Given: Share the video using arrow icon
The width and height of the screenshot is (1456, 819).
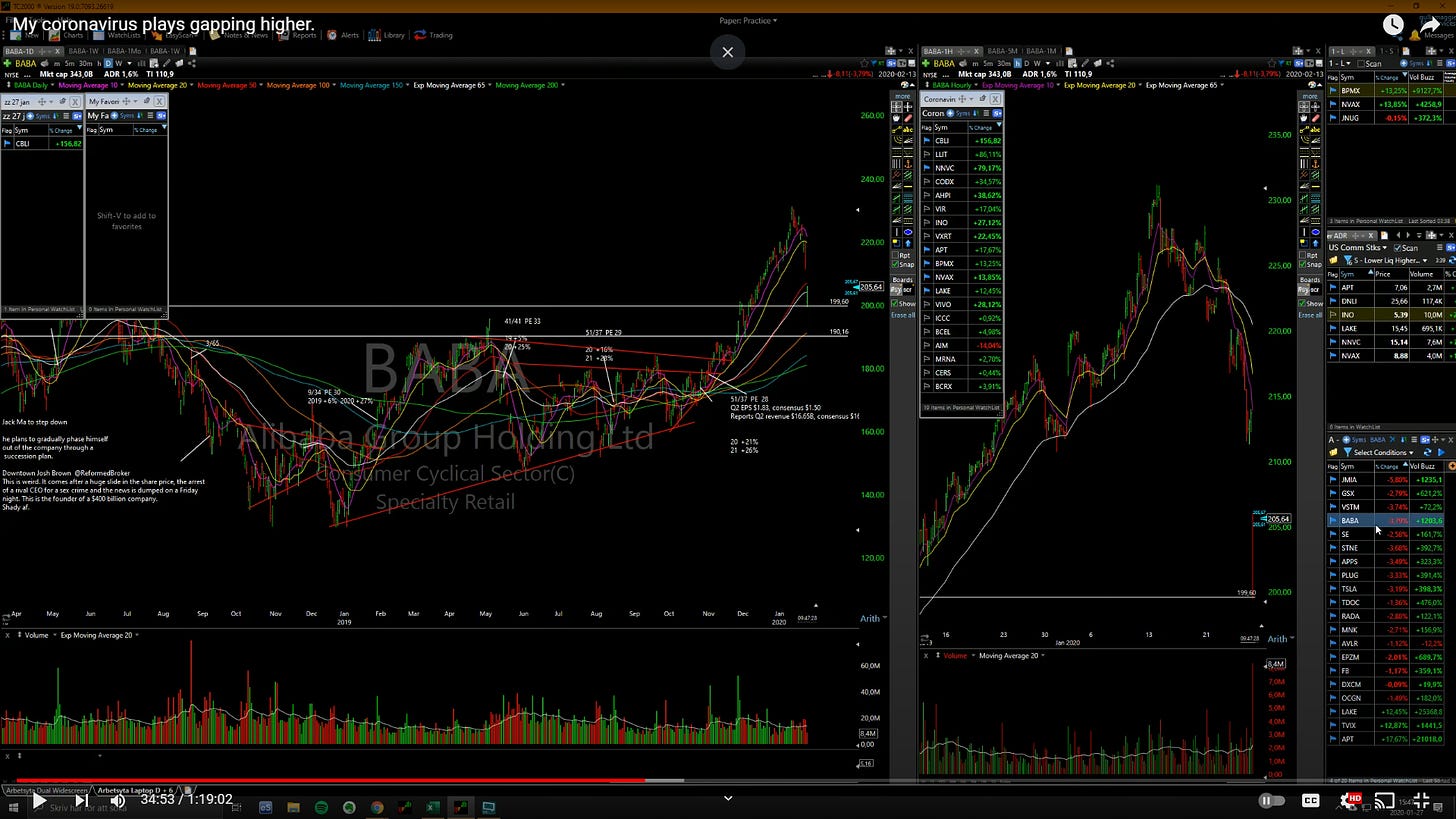Looking at the screenshot, I should [1431, 25].
